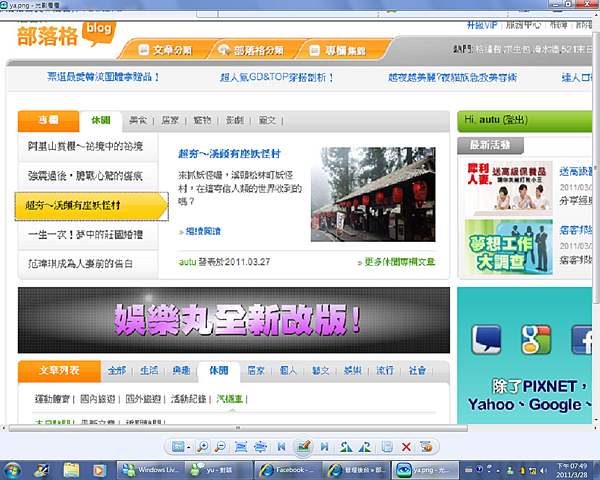Click the 犀利人妻 promo thumbnail
Screen dimensions: 600x480
click(x=509, y=188)
